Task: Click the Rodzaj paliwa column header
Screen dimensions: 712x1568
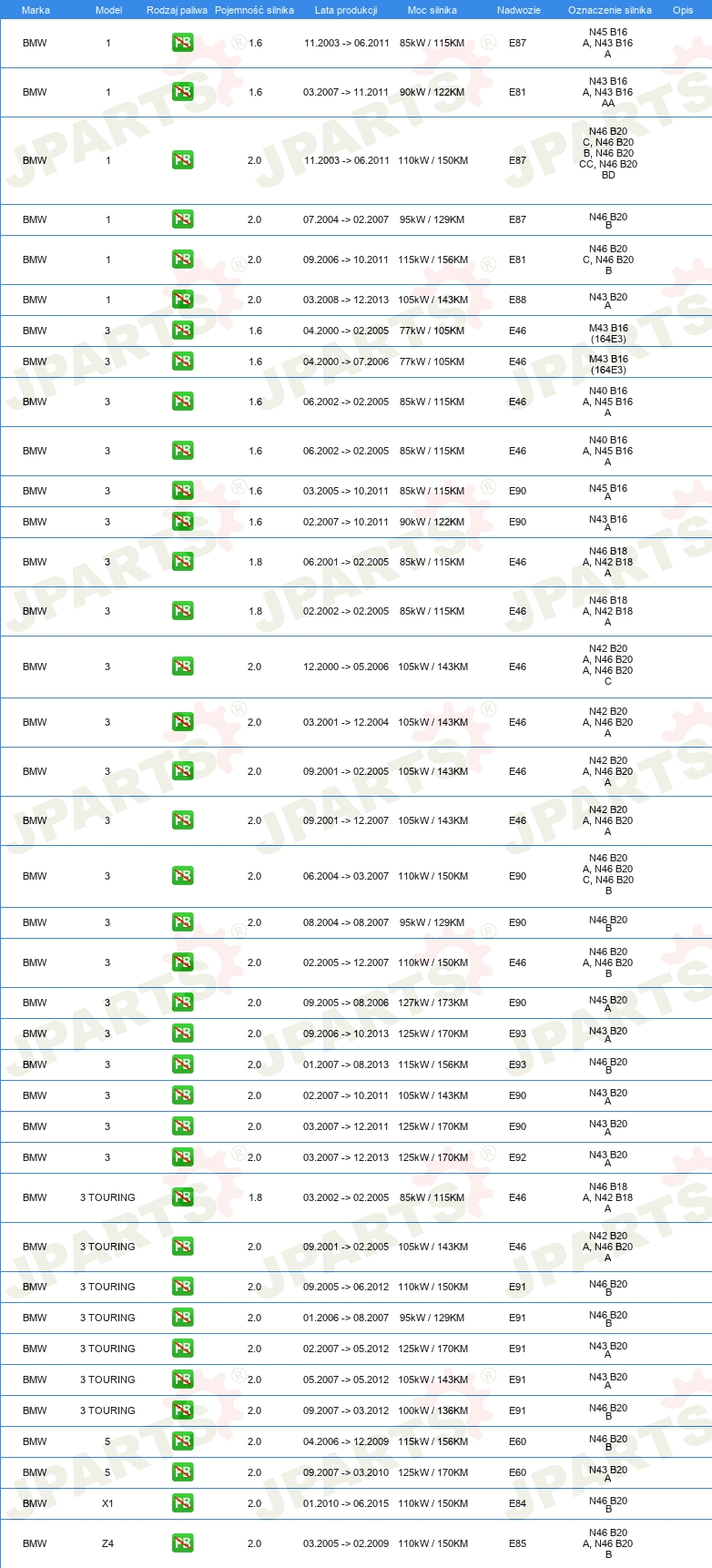Action: click(x=177, y=10)
